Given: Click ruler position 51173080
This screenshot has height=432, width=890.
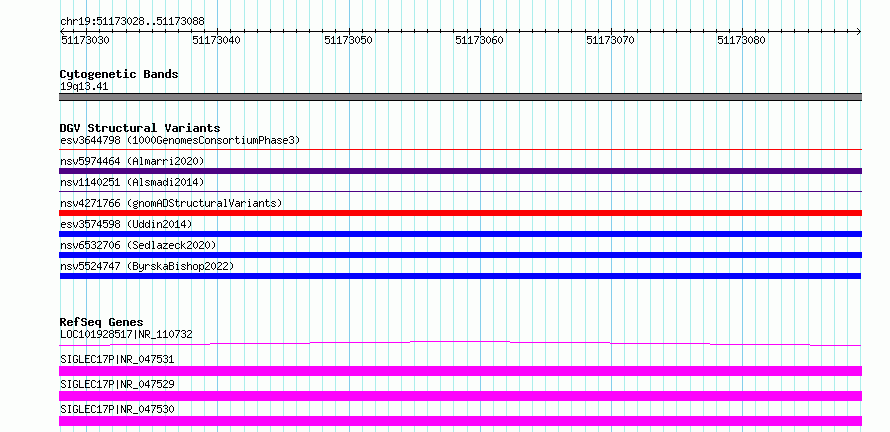Looking at the screenshot, I should pyautogui.click(x=741, y=40).
